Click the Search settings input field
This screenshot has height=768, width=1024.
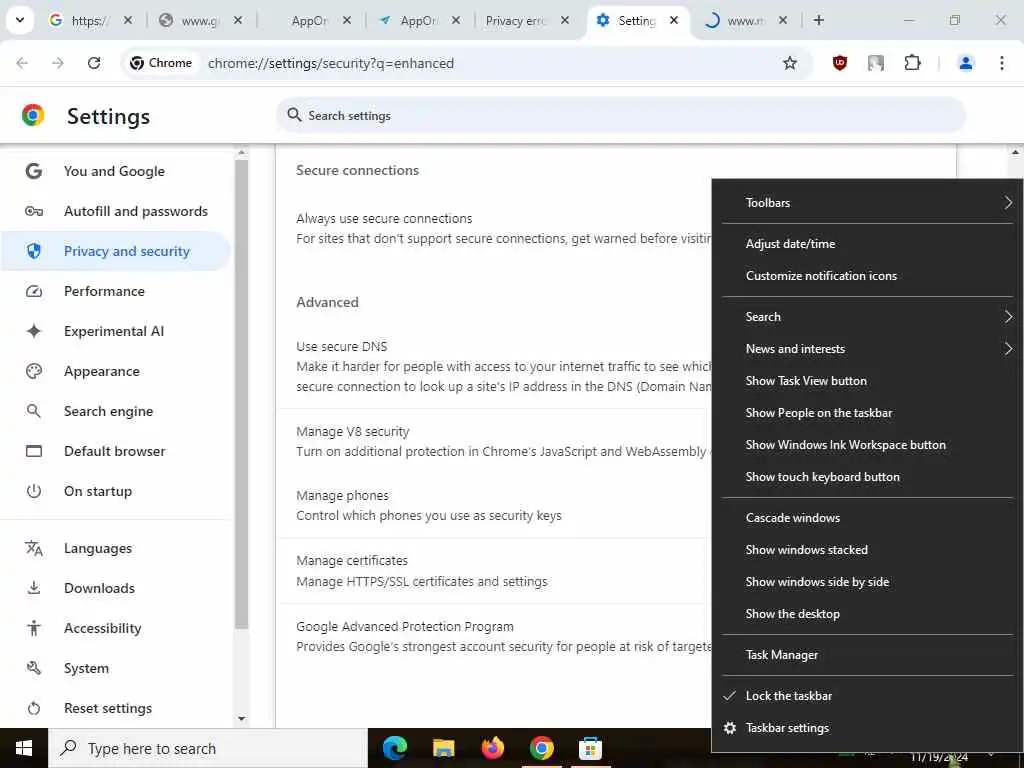620,116
